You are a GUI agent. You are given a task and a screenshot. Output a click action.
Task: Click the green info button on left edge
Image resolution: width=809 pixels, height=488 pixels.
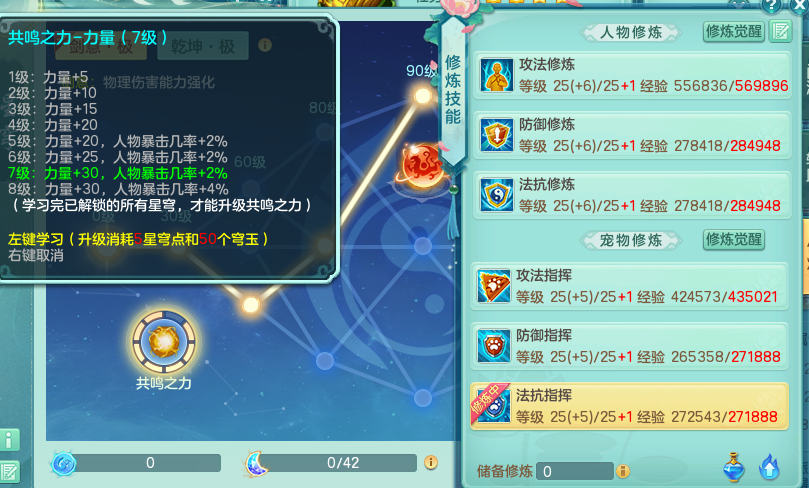coord(9,440)
